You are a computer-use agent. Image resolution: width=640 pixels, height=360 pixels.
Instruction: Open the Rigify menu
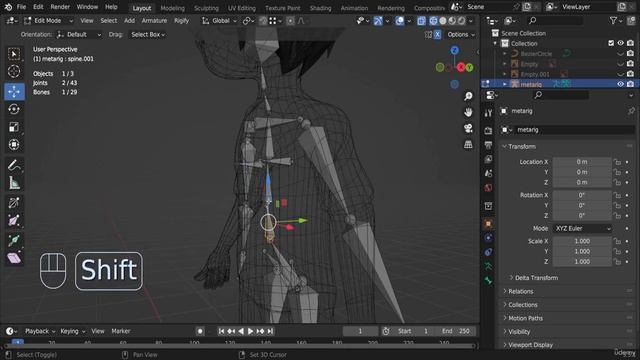tap(181, 21)
